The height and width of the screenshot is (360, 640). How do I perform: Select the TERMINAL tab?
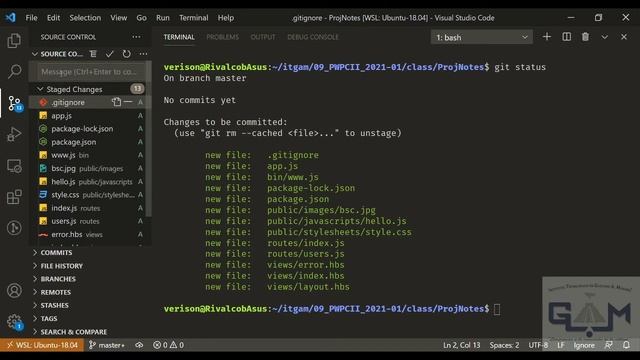(x=179, y=37)
